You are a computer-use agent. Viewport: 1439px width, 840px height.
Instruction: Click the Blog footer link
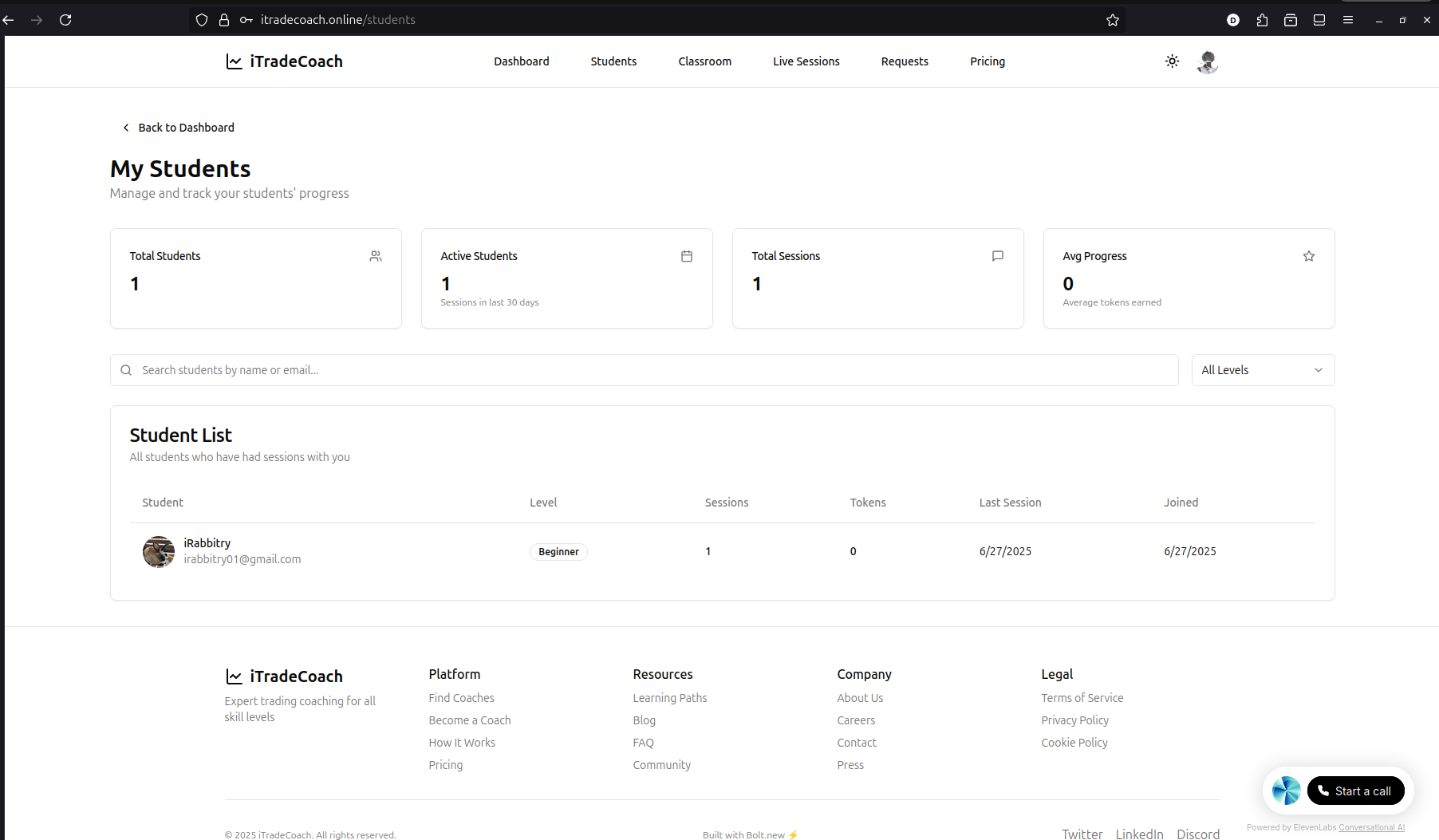coord(645,720)
